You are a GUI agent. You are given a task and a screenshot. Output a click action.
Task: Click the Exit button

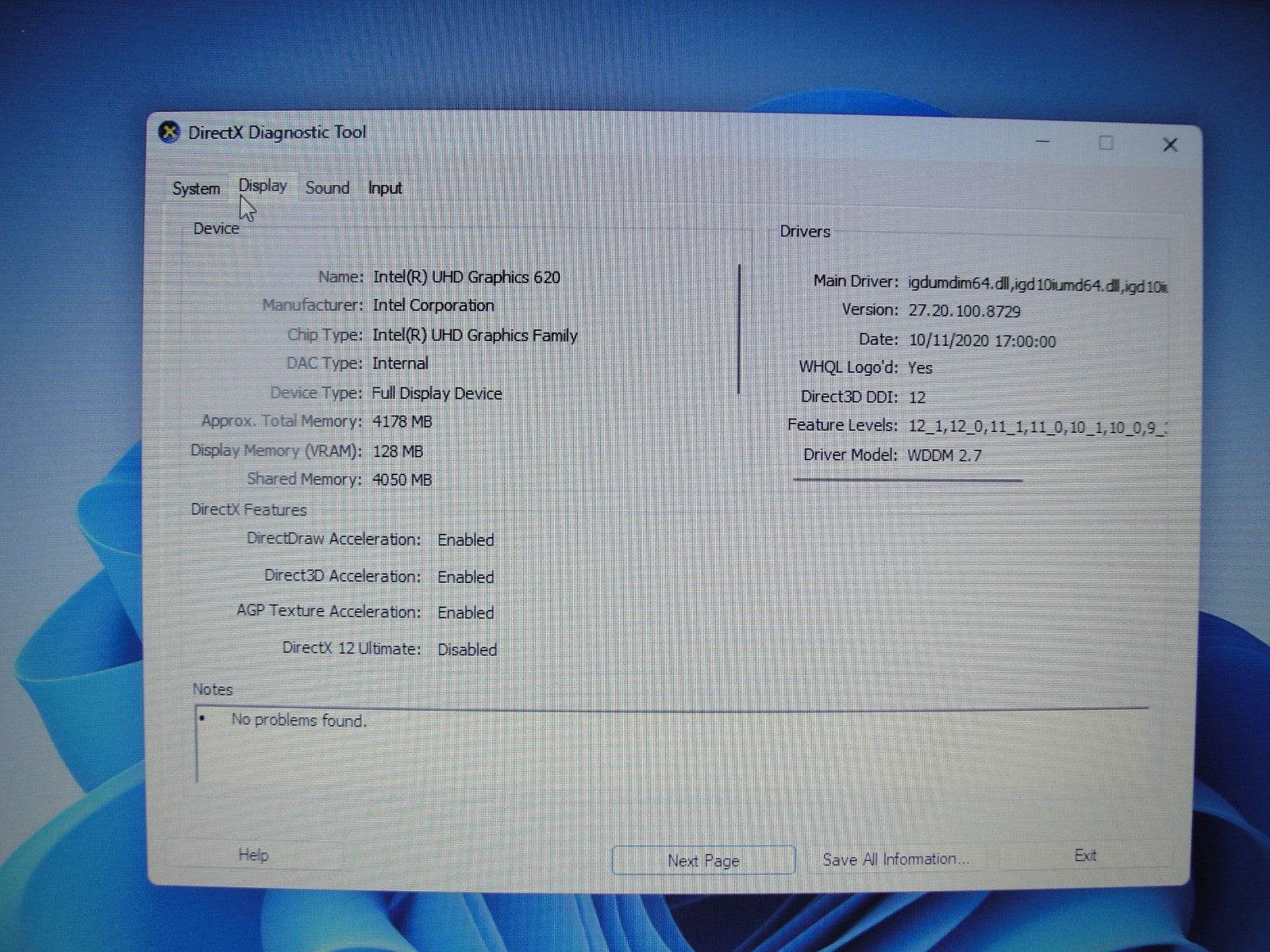click(x=1085, y=856)
